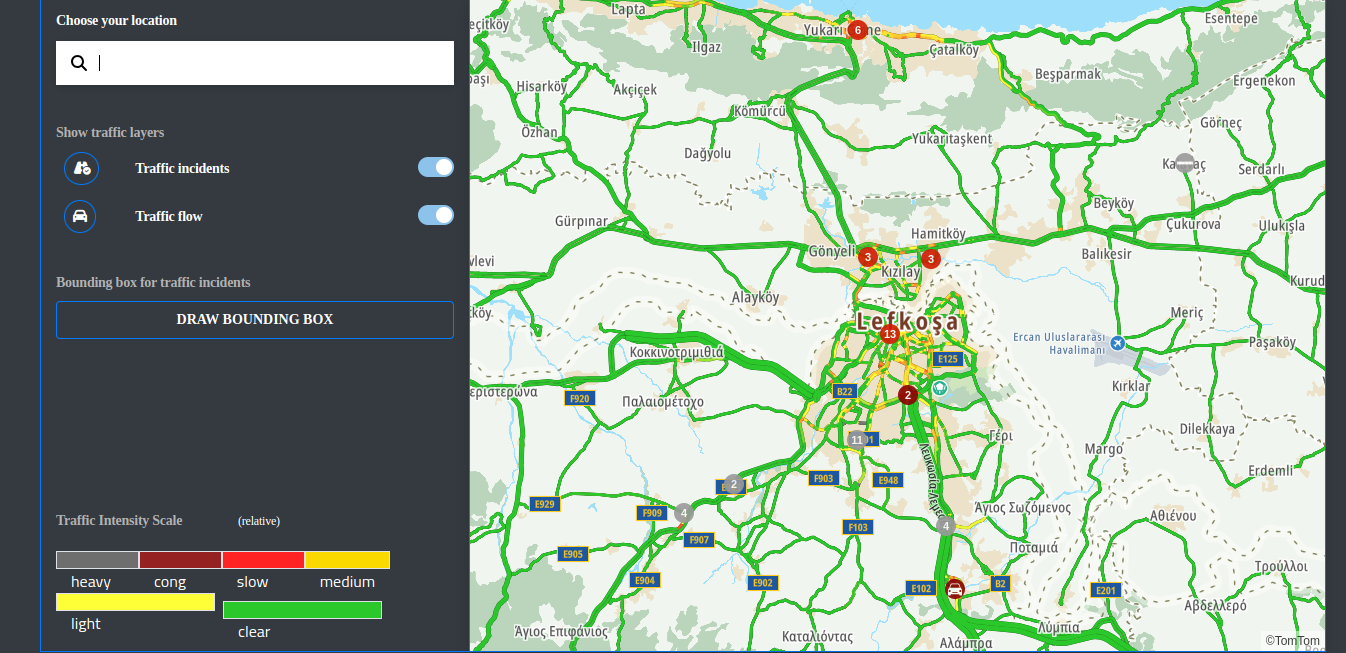Click the gray cluster marker showing 11
Viewport: 1346px width, 653px height.
coord(856,439)
